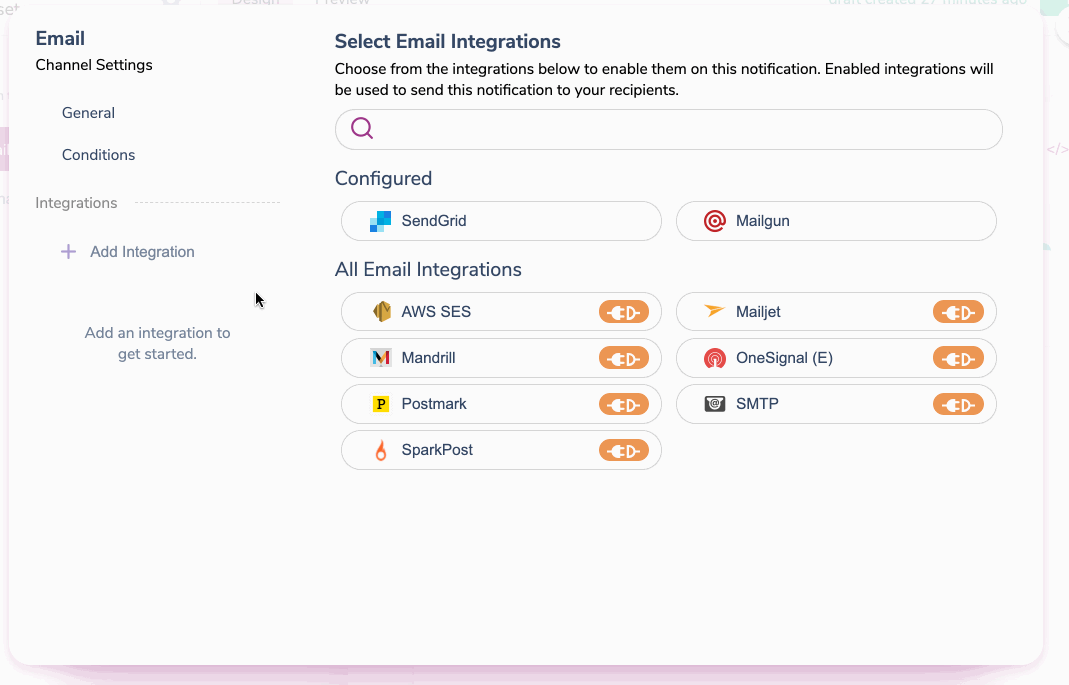
Task: Click the Mailjet plug connect icon
Action: [x=958, y=312]
